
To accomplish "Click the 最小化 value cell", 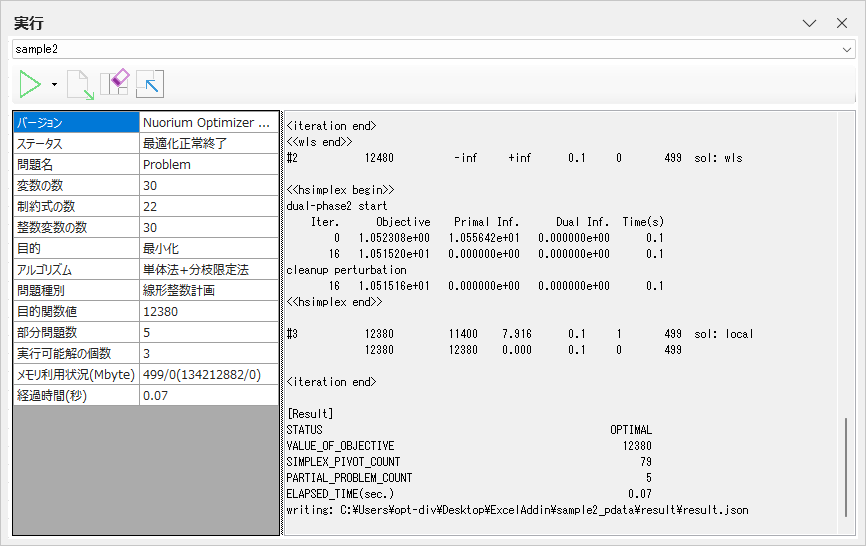I will pos(209,248).
